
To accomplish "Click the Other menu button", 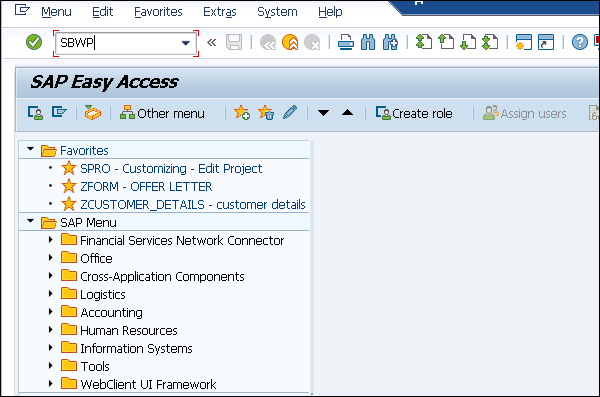I will 162,113.
